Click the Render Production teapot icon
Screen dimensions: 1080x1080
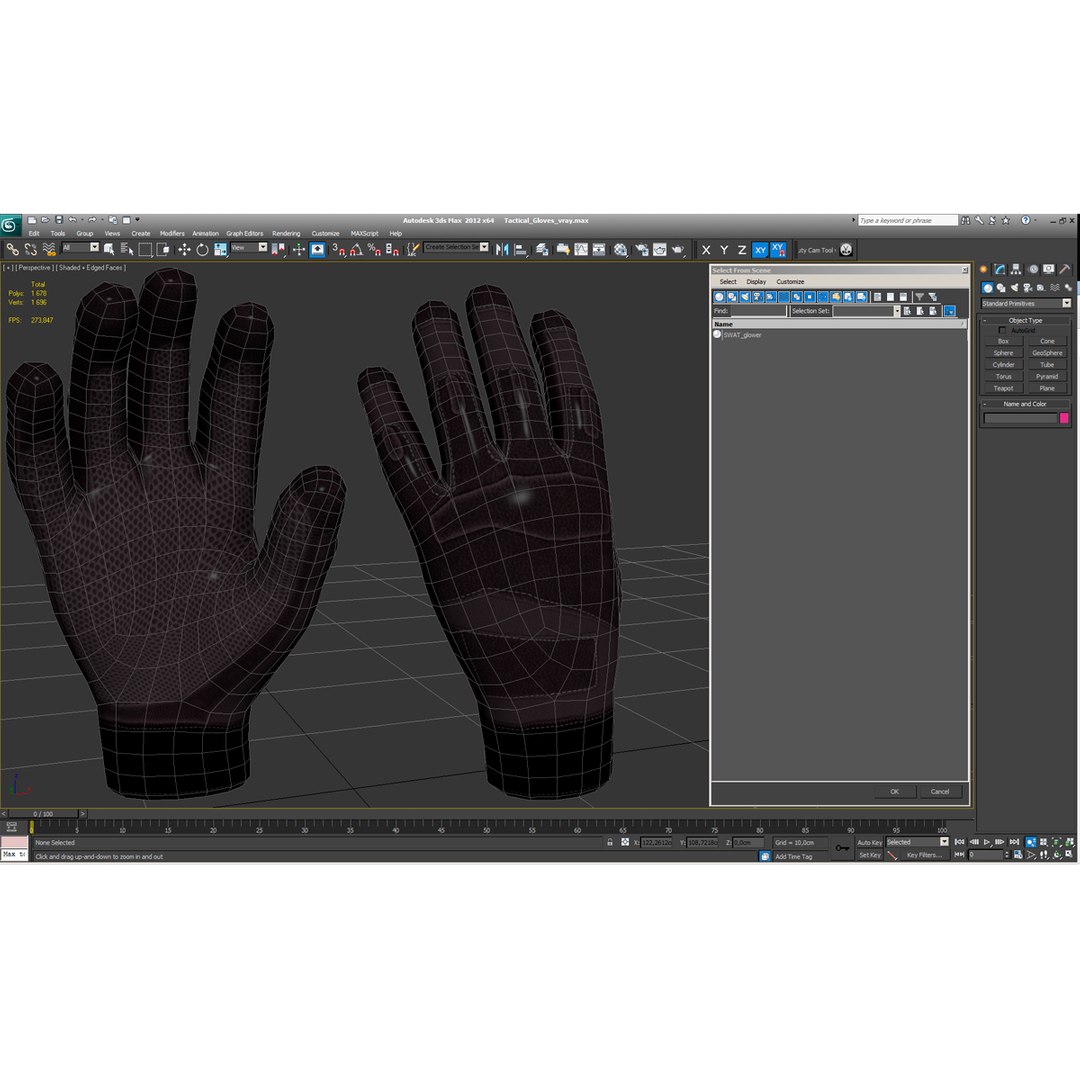pyautogui.click(x=678, y=249)
